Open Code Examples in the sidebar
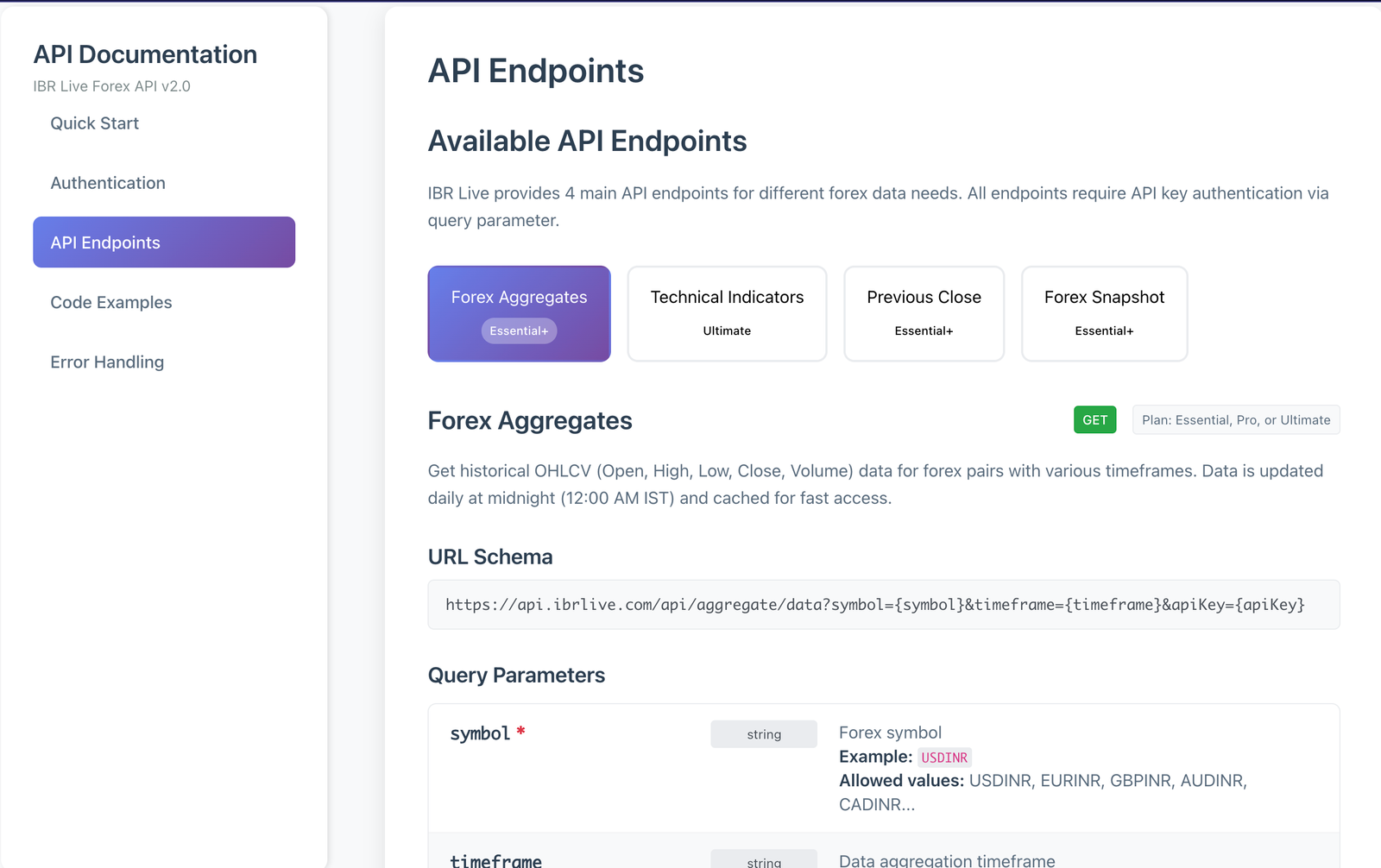This screenshot has width=1381, height=868. (111, 302)
